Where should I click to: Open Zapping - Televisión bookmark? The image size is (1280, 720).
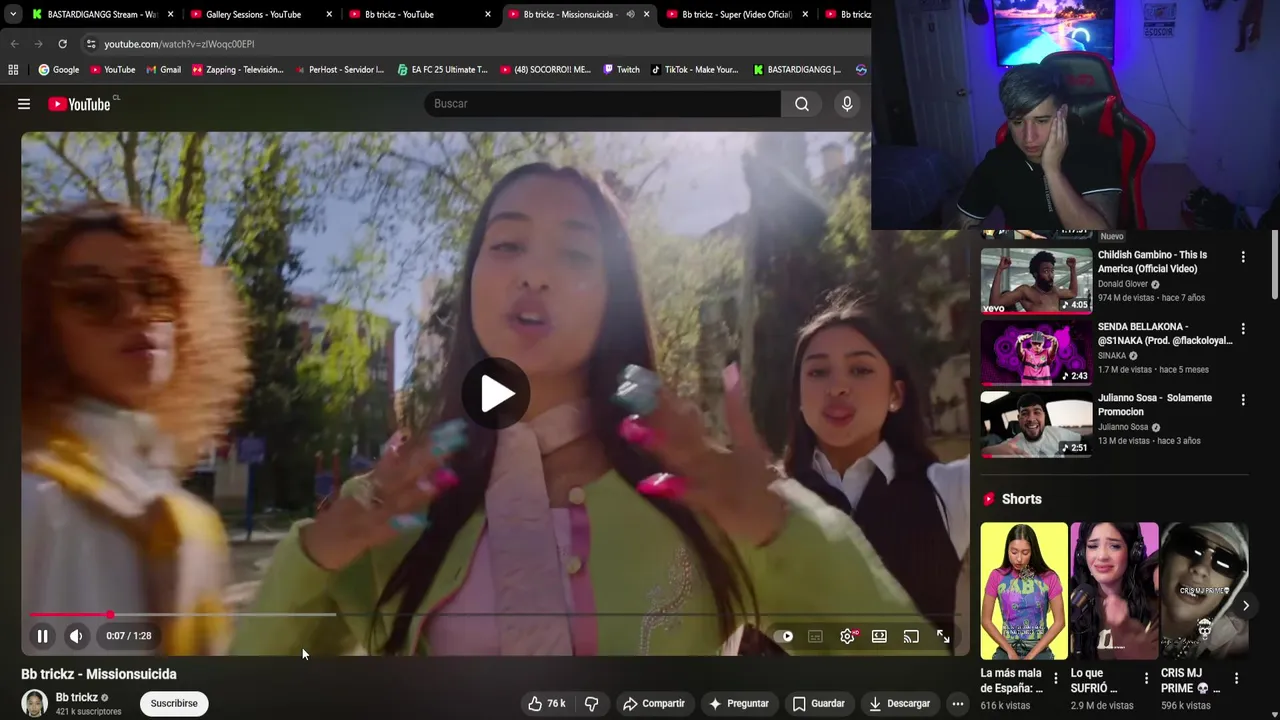coord(238,70)
